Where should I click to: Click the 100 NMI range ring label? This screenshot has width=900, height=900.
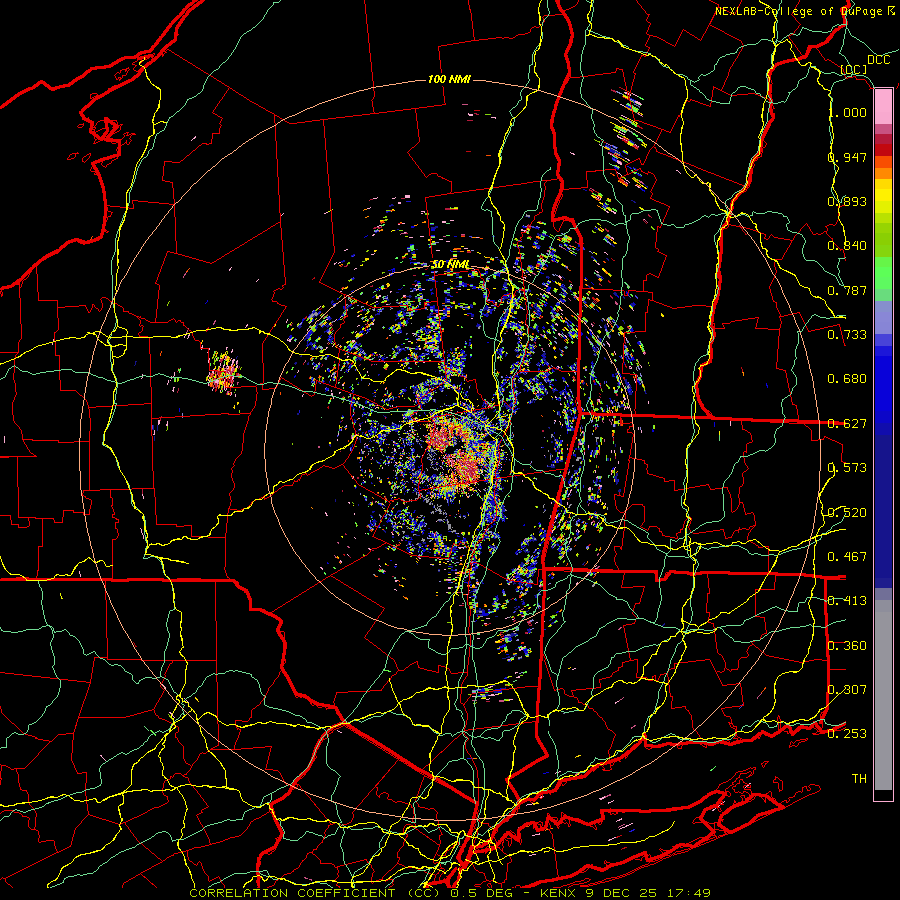pyautogui.click(x=449, y=79)
